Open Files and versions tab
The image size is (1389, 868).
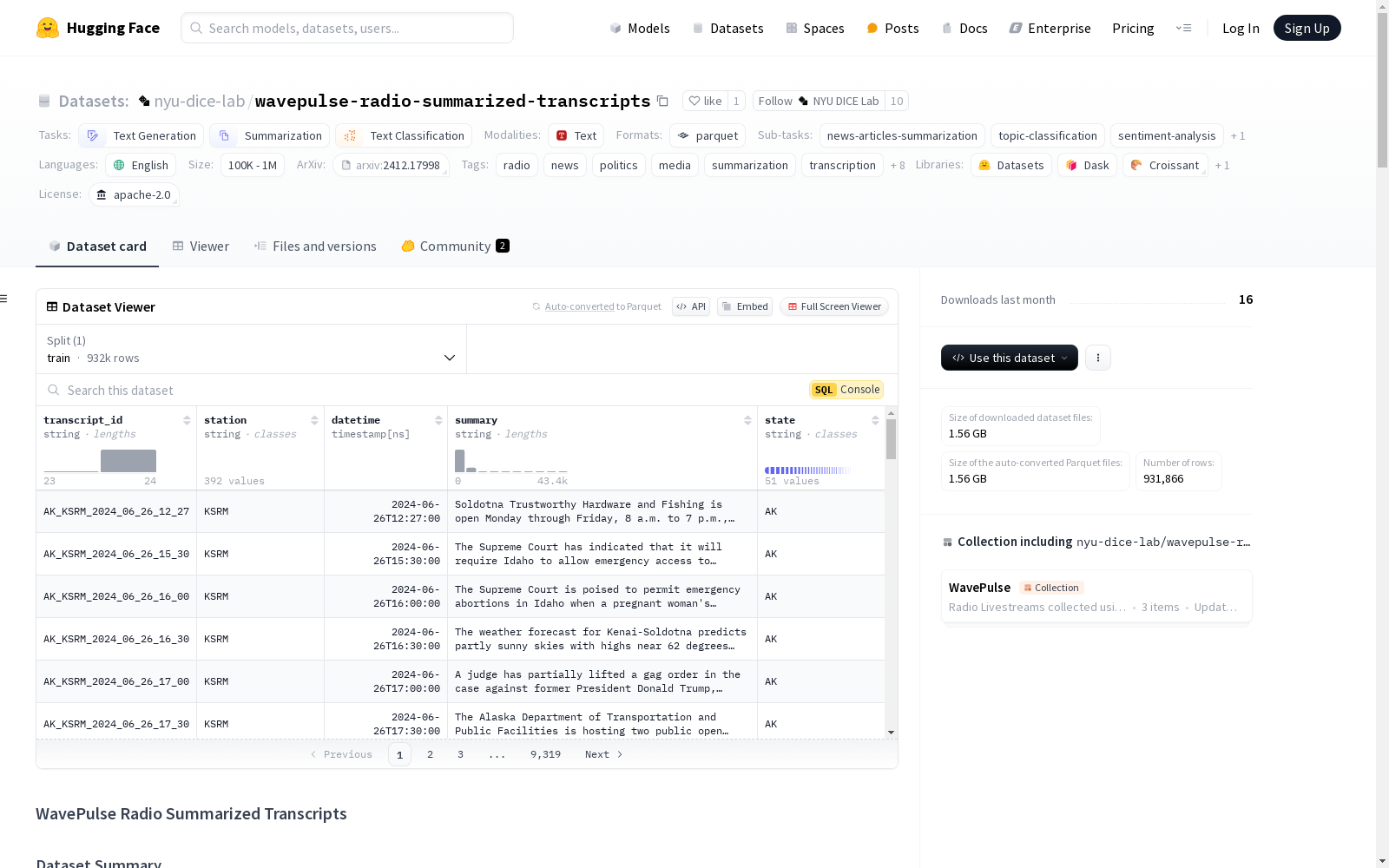[x=315, y=247]
